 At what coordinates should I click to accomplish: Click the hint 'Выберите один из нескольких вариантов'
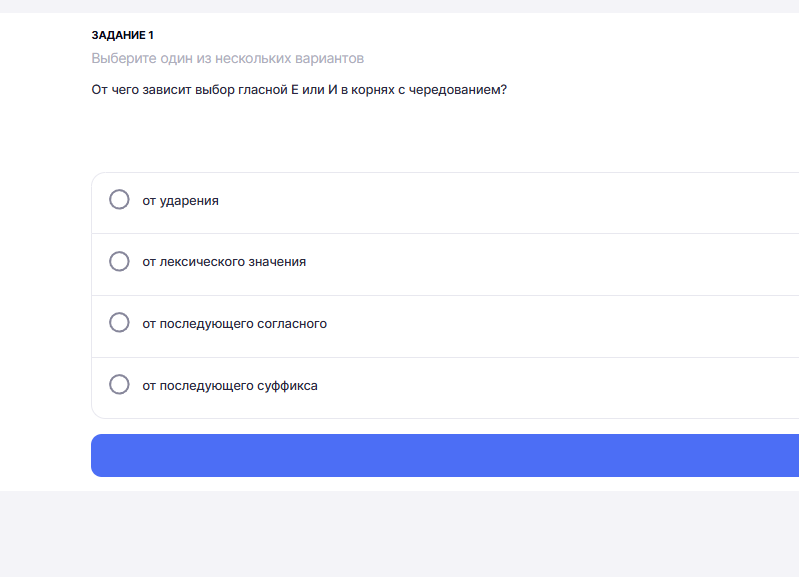point(228,58)
